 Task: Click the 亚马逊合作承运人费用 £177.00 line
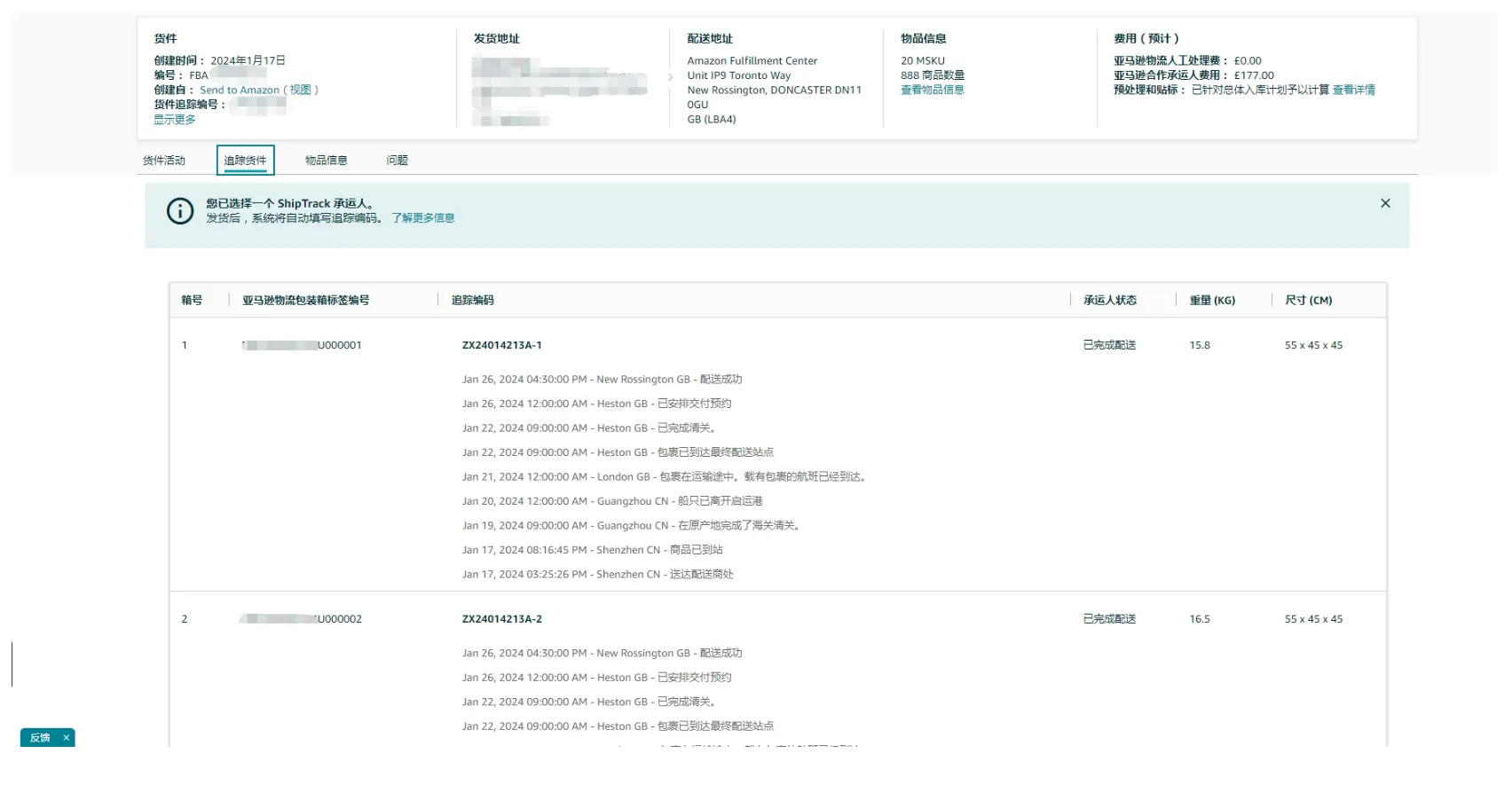click(x=1193, y=75)
